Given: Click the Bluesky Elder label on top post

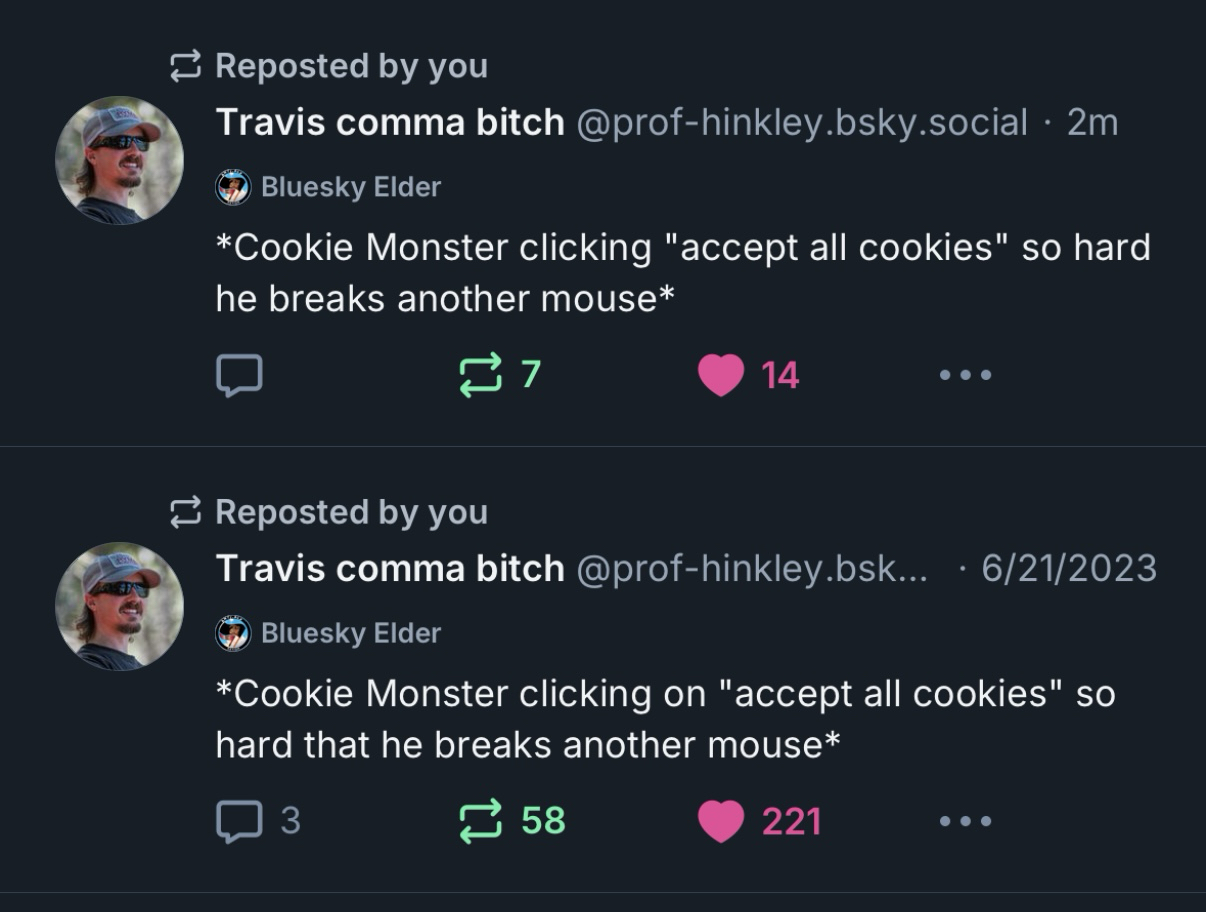Looking at the screenshot, I should tap(350, 187).
